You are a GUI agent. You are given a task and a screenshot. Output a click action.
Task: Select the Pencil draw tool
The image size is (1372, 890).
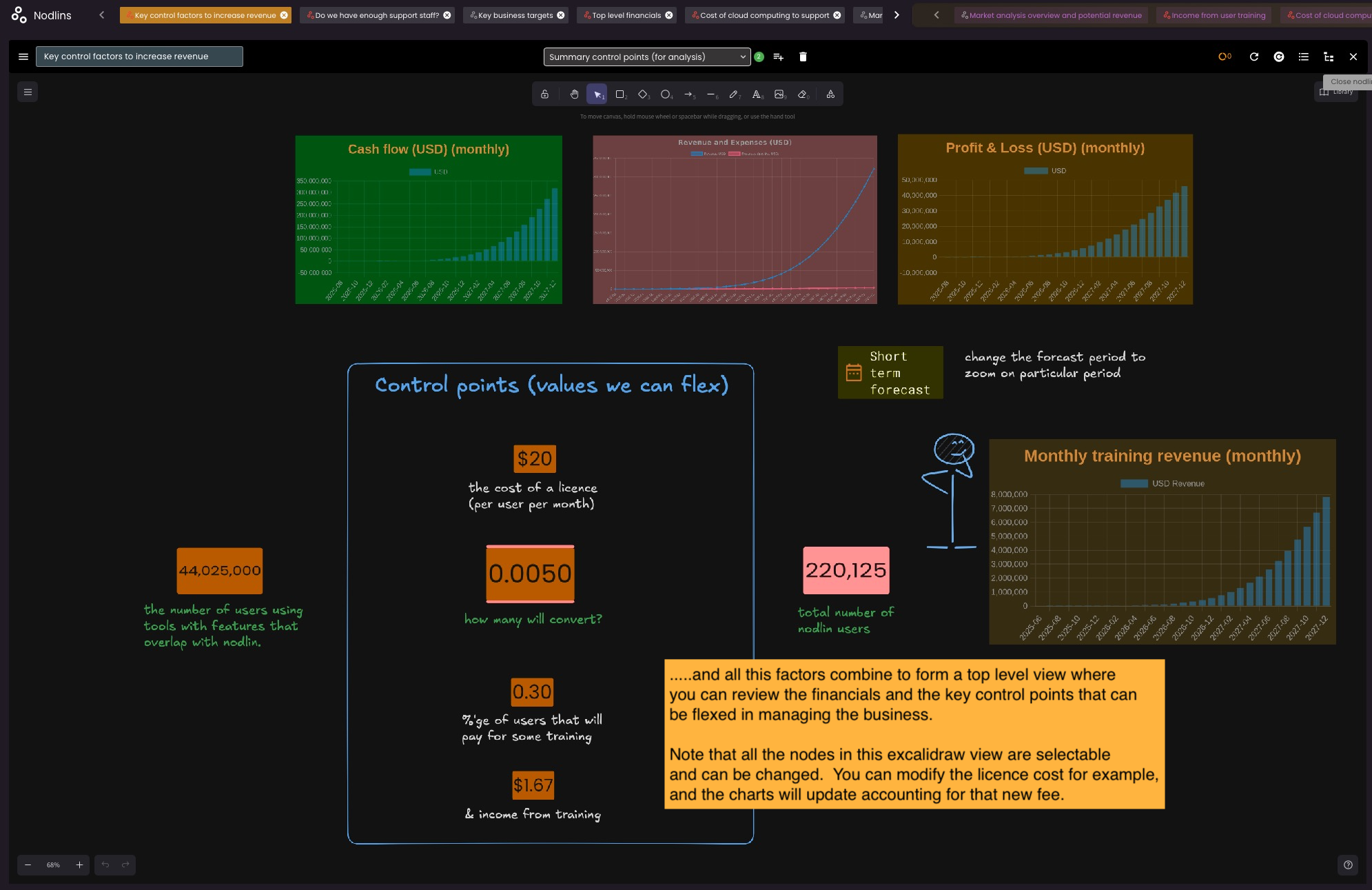coord(733,94)
